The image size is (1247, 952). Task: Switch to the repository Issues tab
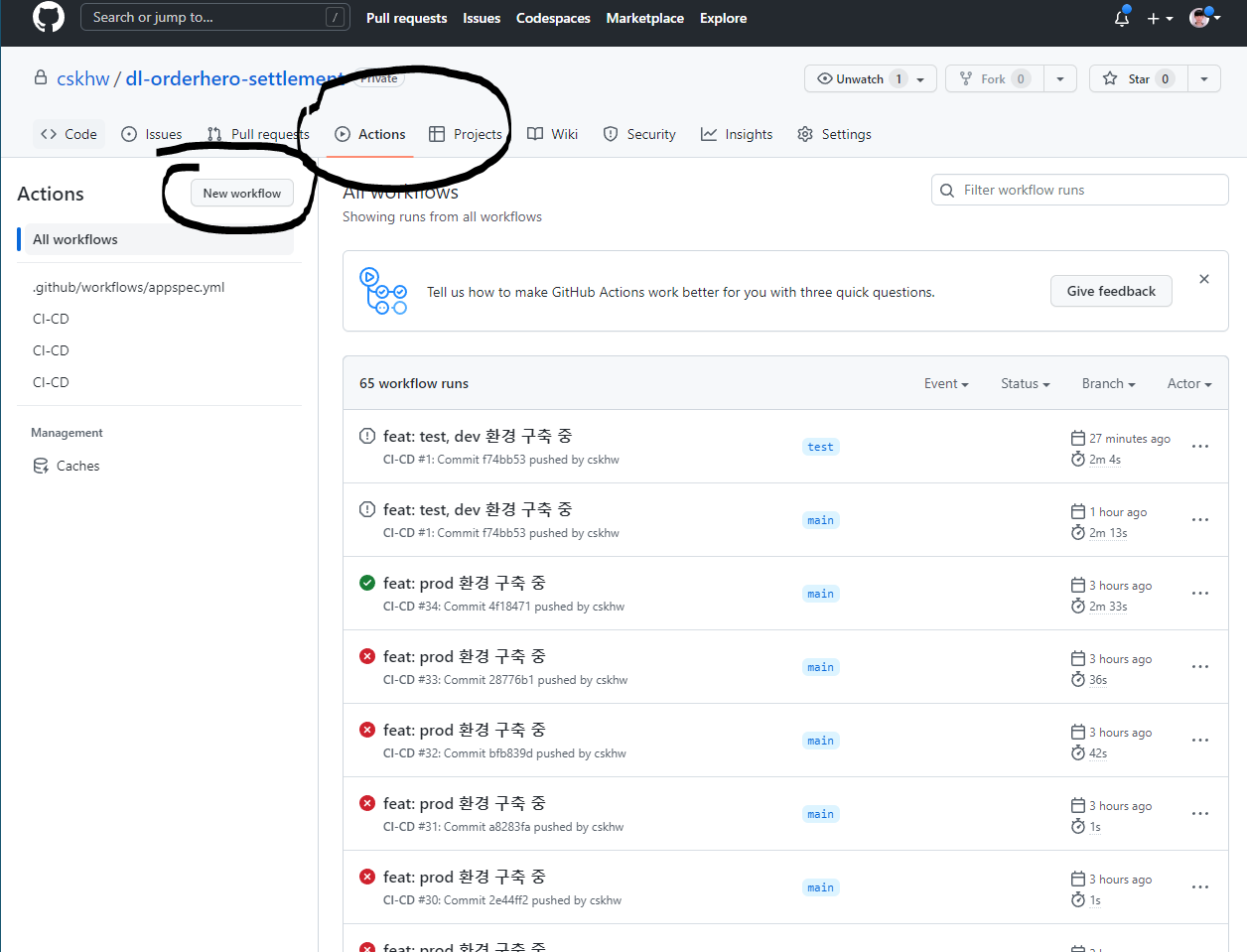tap(151, 134)
